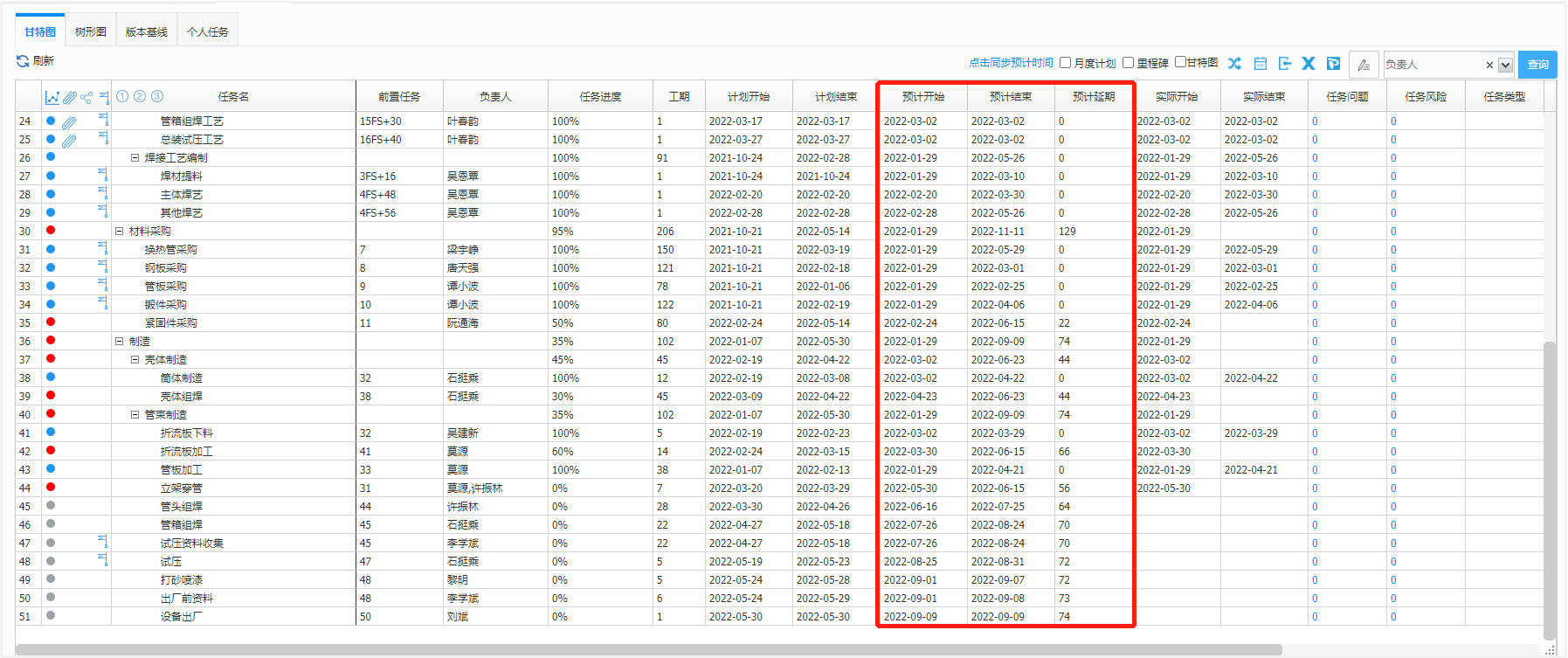Toggle the 甘特图 checkbox in toolbar

pyautogui.click(x=1180, y=62)
